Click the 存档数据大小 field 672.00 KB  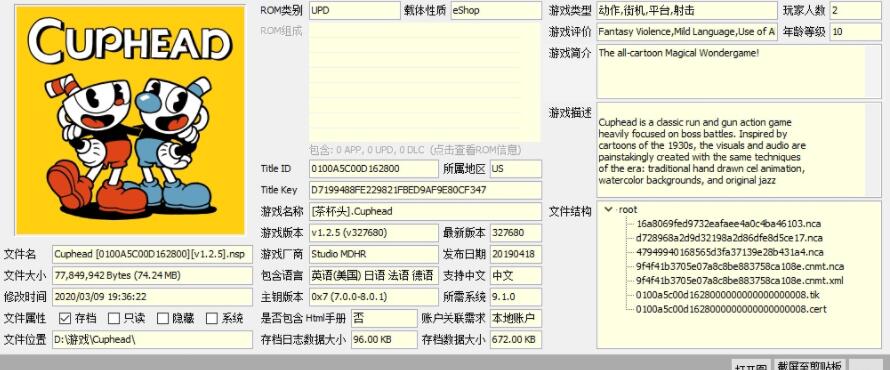coord(516,340)
